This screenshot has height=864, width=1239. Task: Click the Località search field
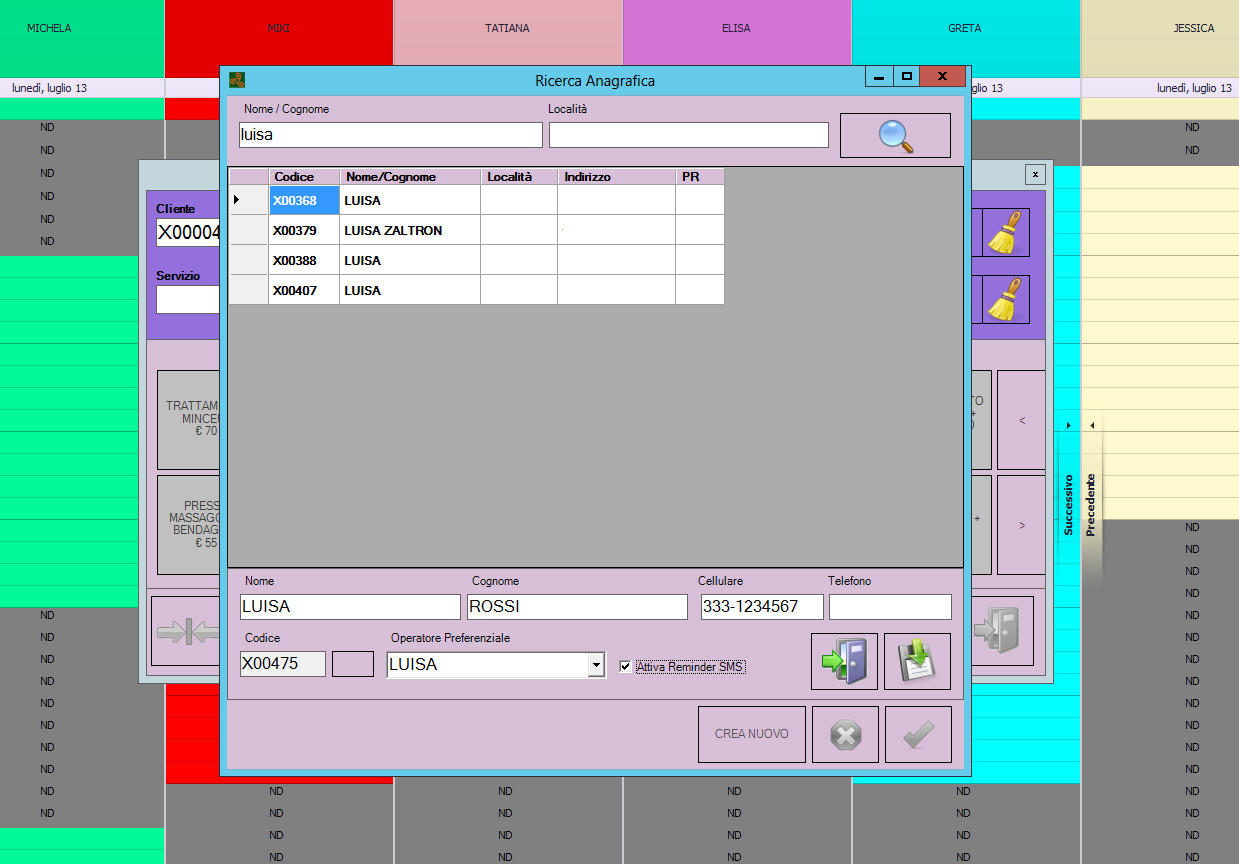(x=688, y=135)
